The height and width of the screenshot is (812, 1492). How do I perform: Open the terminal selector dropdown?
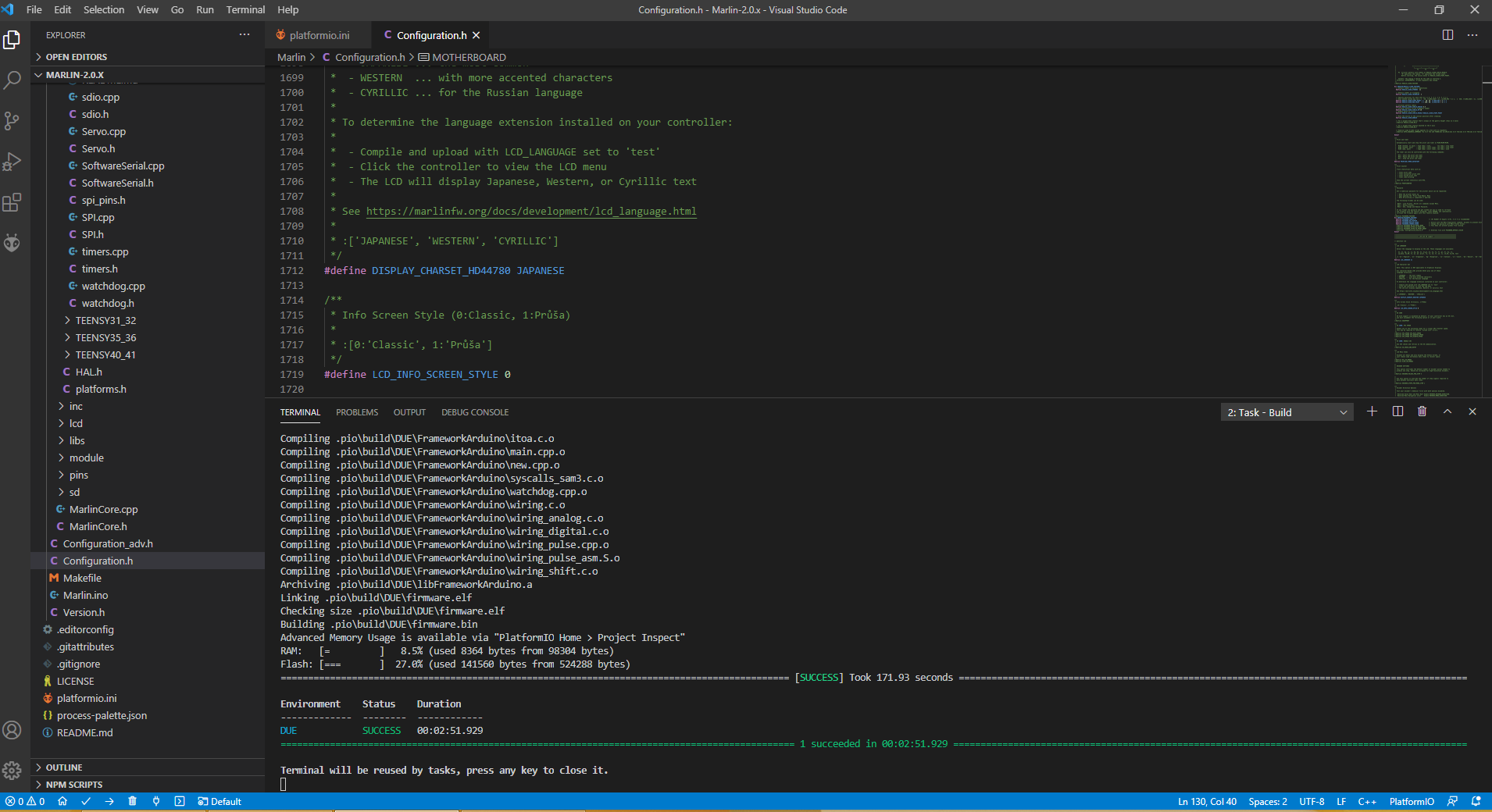pyautogui.click(x=1287, y=412)
